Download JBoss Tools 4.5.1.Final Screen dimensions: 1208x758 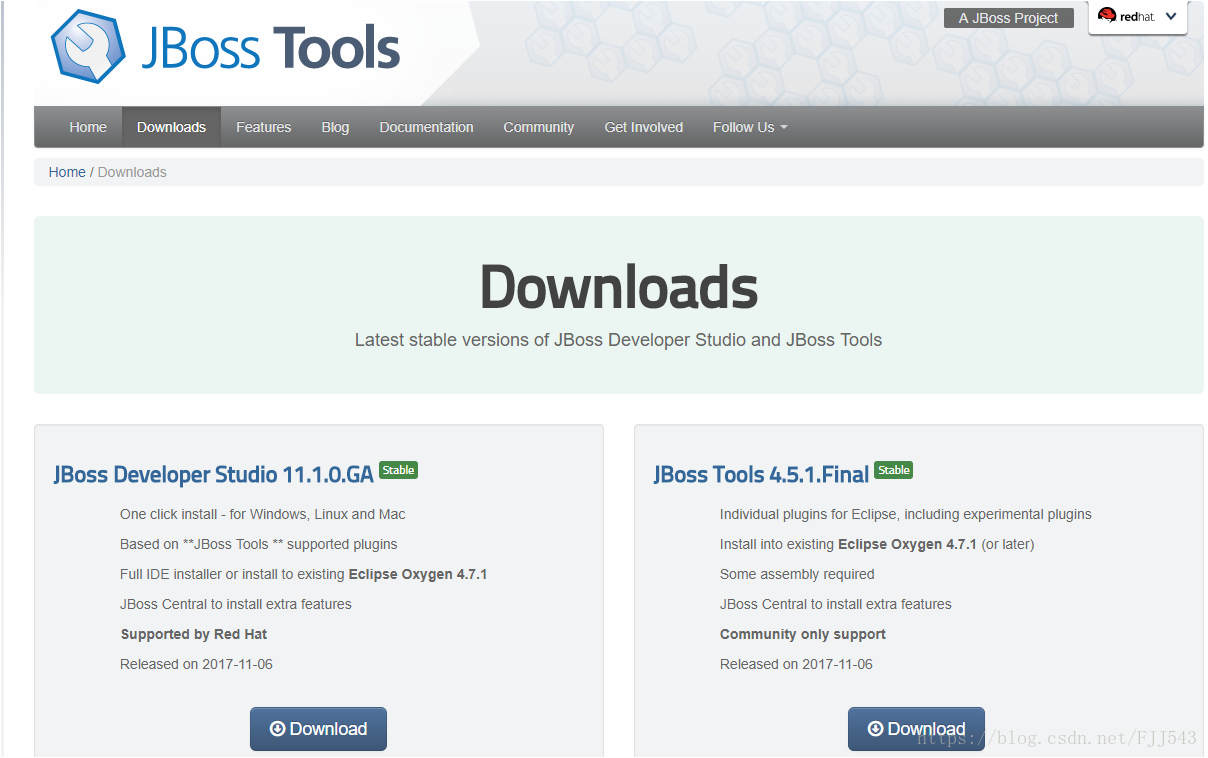[x=916, y=729]
